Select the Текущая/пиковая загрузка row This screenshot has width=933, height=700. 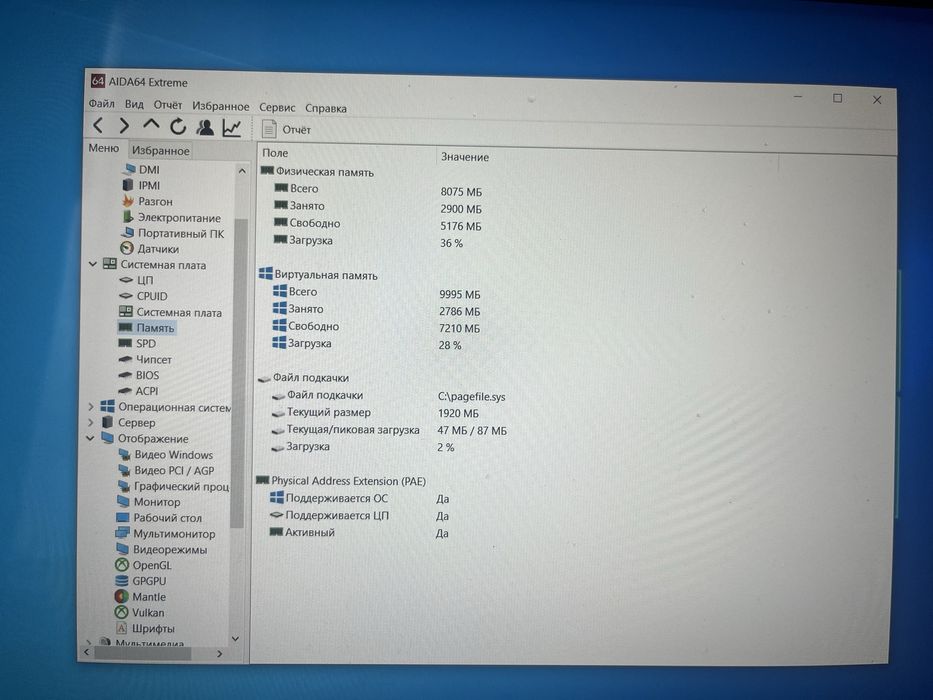[389, 430]
